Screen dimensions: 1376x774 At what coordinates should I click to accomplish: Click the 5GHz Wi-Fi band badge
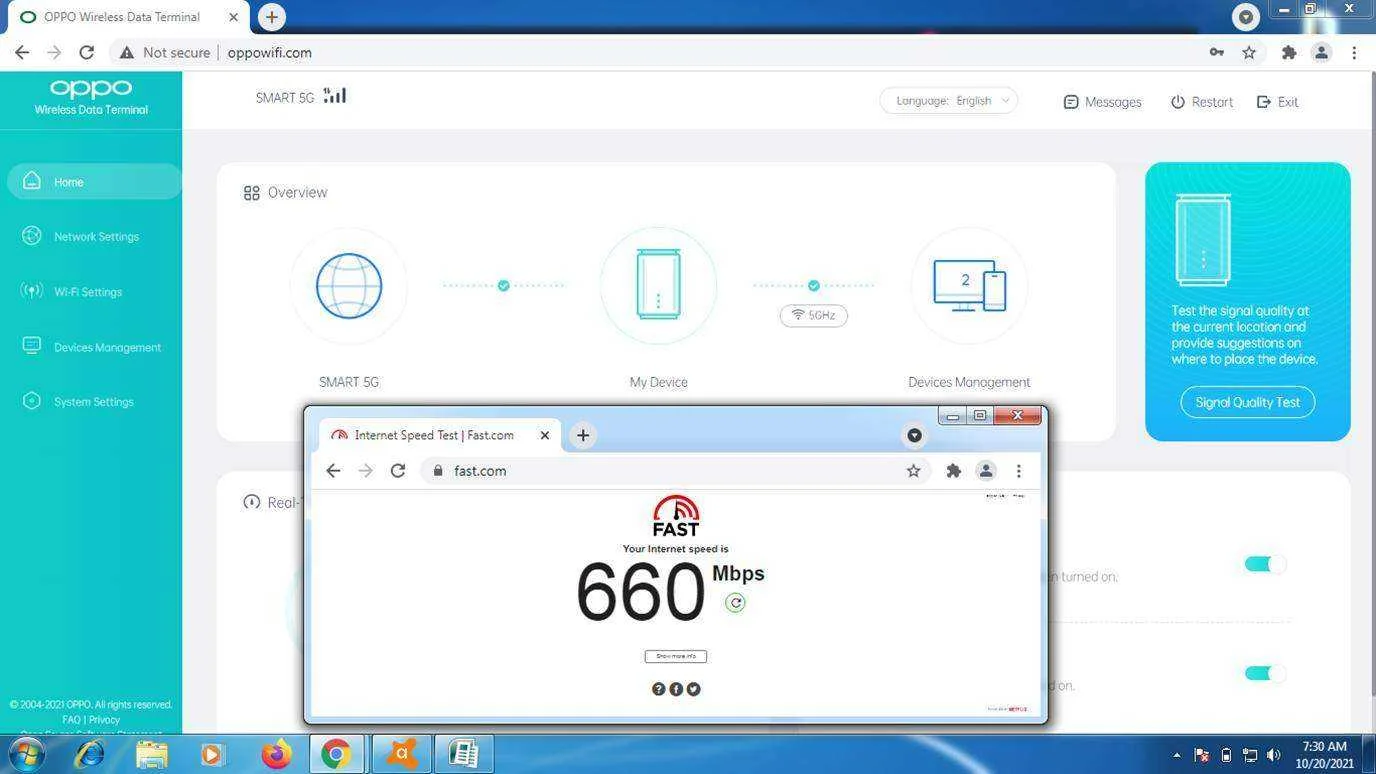click(813, 315)
